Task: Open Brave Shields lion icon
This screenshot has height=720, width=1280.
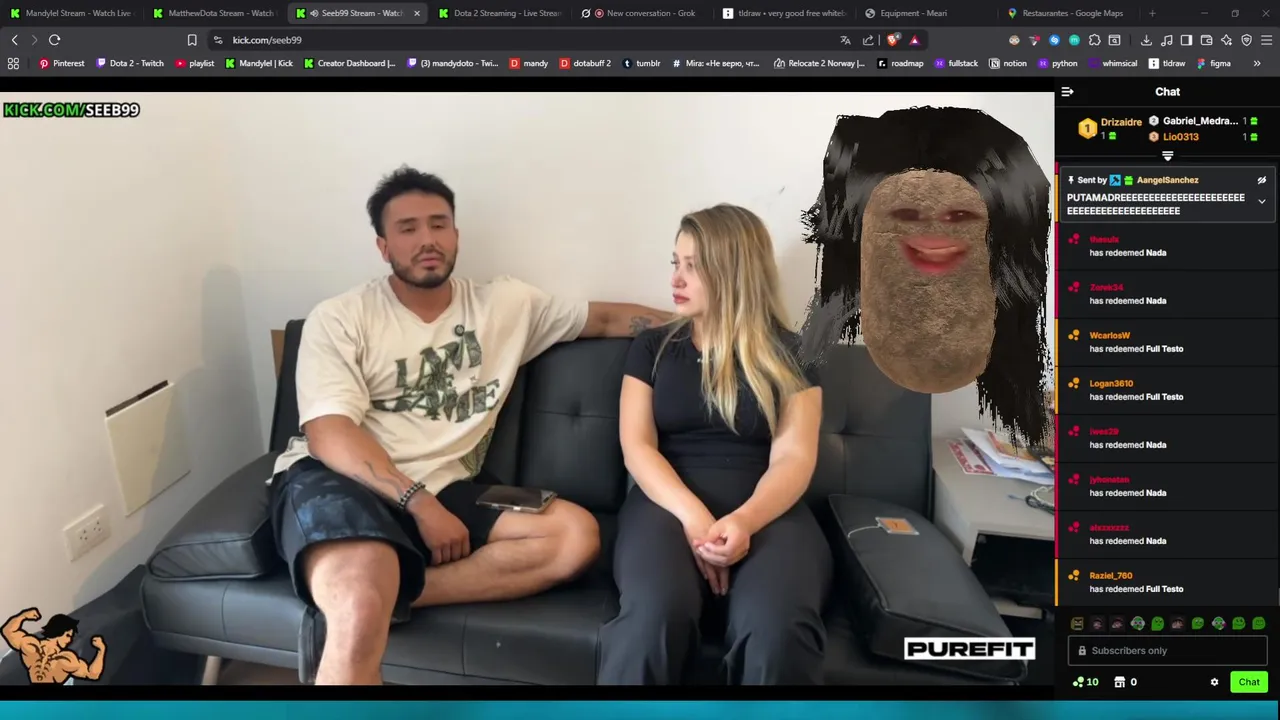Action: [x=893, y=40]
